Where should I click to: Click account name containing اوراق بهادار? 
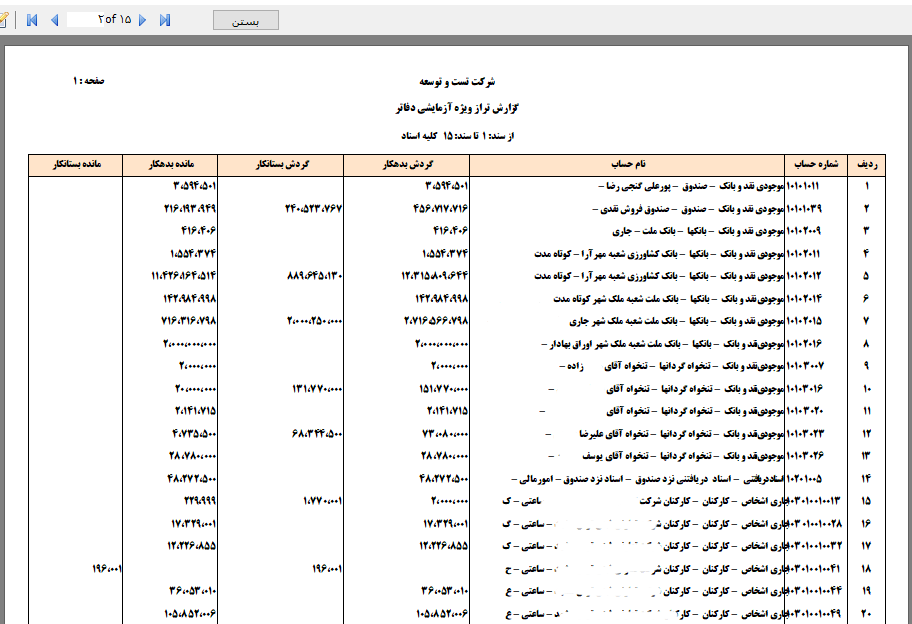tap(663, 344)
